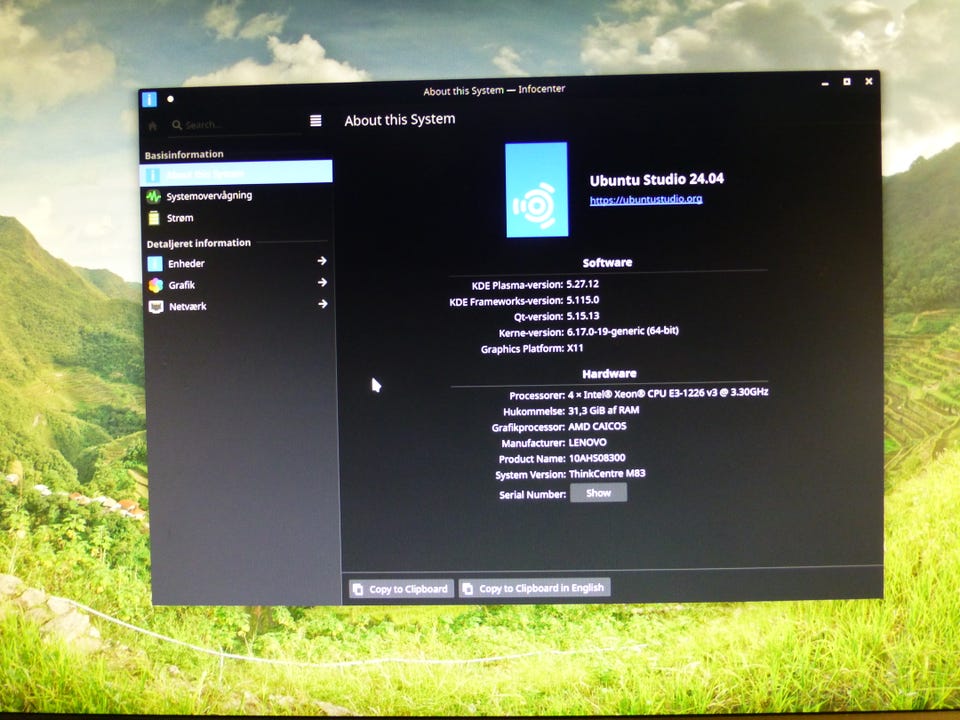Click Copy to Clipboard button
The height and width of the screenshot is (720, 960).
tap(402, 589)
